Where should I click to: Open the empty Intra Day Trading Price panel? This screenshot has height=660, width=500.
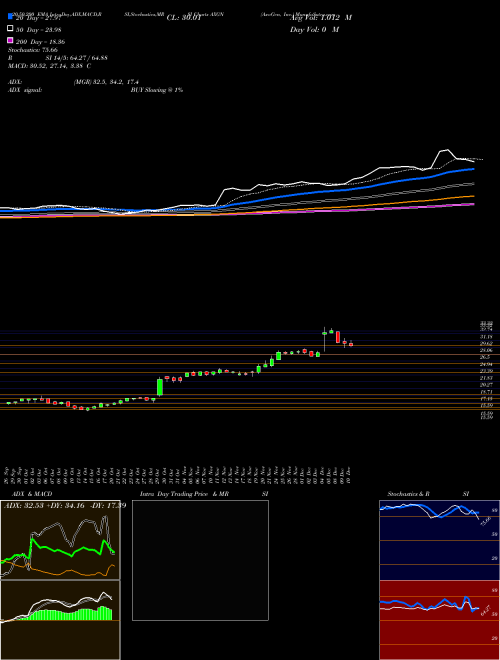click(x=200, y=560)
